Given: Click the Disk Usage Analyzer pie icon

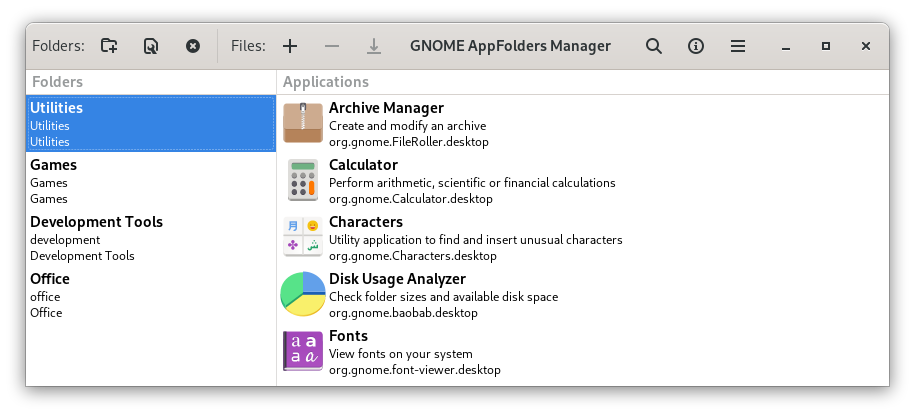Looking at the screenshot, I should point(303,294).
